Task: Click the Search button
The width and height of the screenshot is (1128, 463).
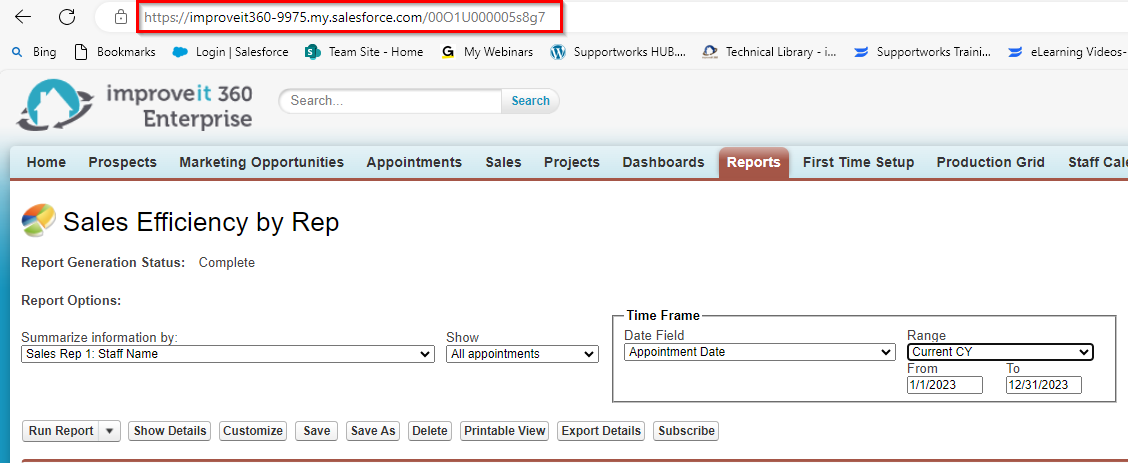Action: [x=530, y=101]
